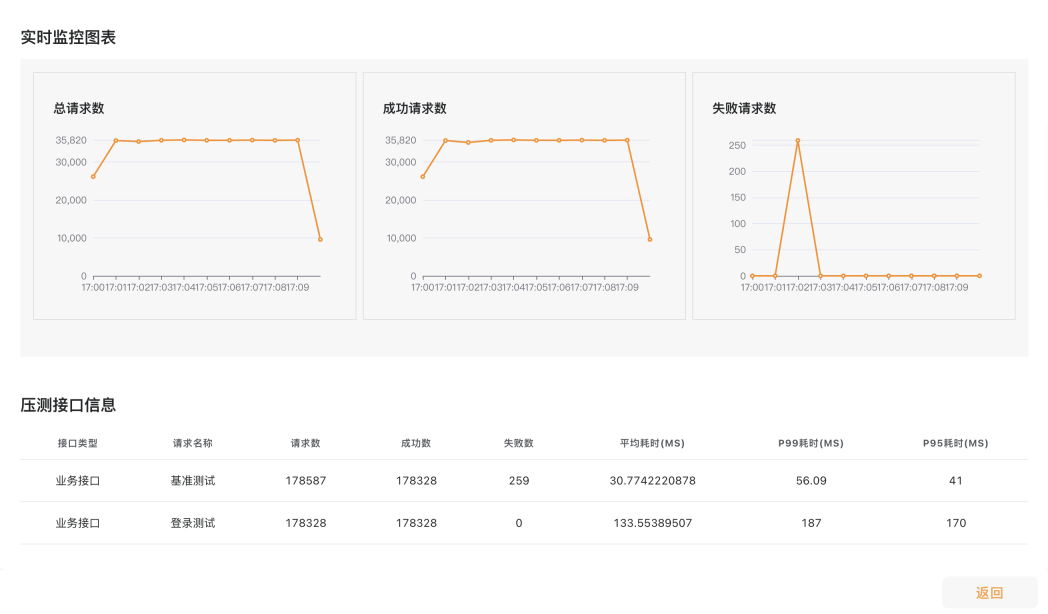This screenshot has height=614, width=1048.
Task: Click the peak point in 失败请求数 chart
Action: (x=797, y=141)
